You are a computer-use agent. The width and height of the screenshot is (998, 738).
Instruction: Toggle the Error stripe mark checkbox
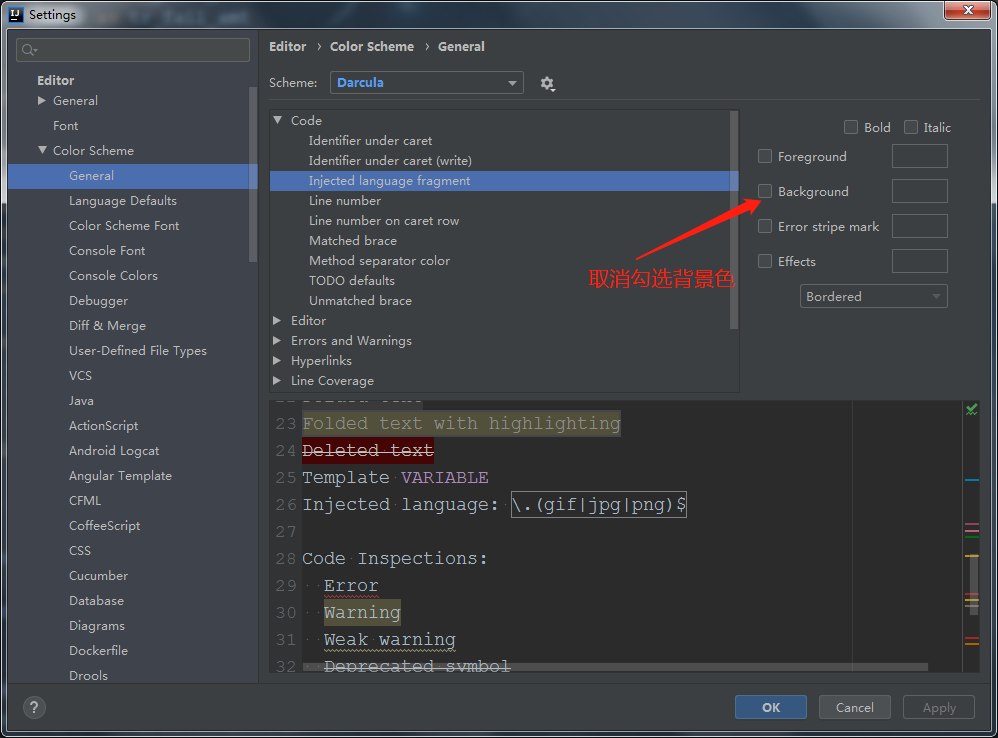click(765, 226)
